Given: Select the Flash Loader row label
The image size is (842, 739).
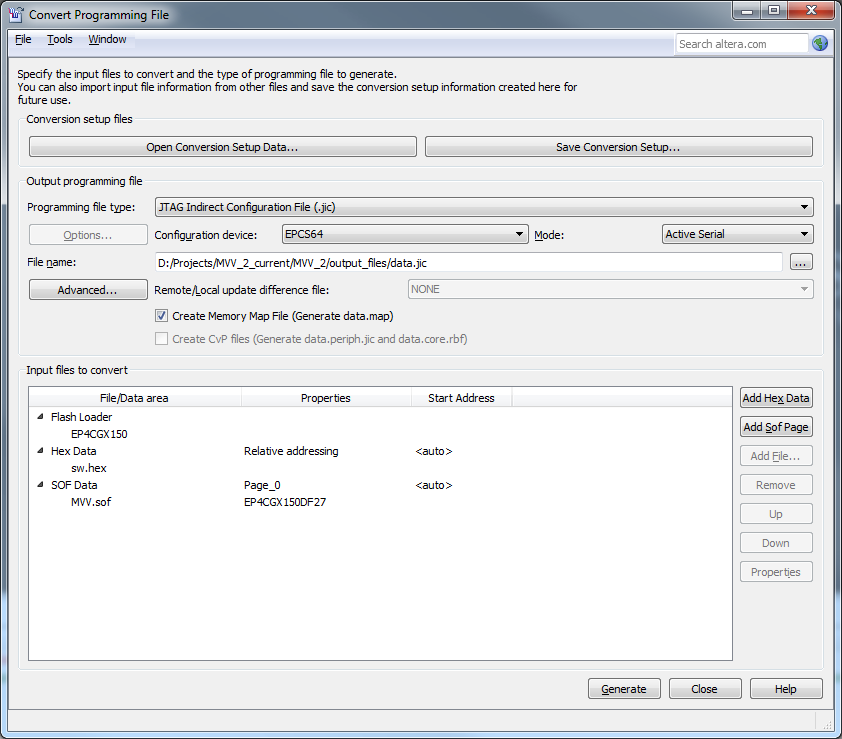Looking at the screenshot, I should coord(82,417).
